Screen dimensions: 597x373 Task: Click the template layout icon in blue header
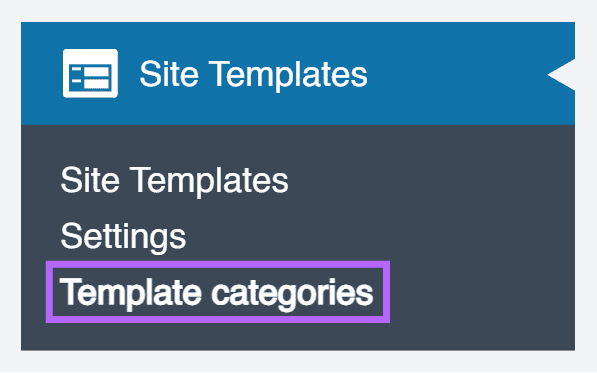pos(90,73)
